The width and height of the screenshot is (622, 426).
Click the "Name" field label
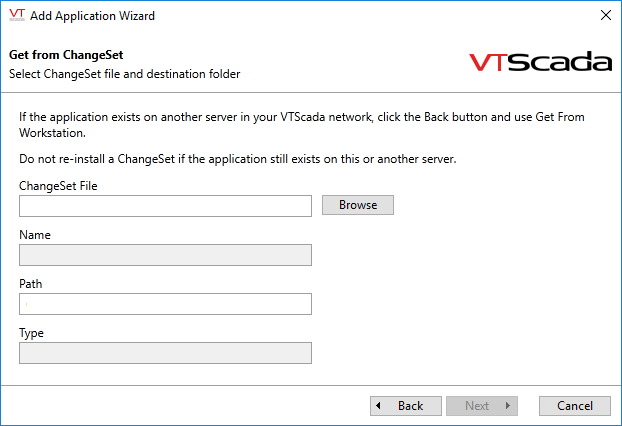coord(35,235)
